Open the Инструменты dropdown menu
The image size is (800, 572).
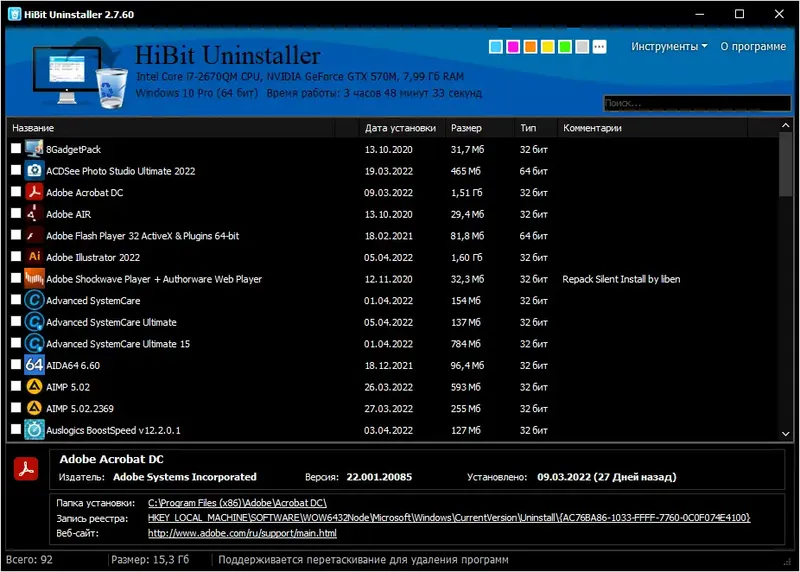click(669, 46)
